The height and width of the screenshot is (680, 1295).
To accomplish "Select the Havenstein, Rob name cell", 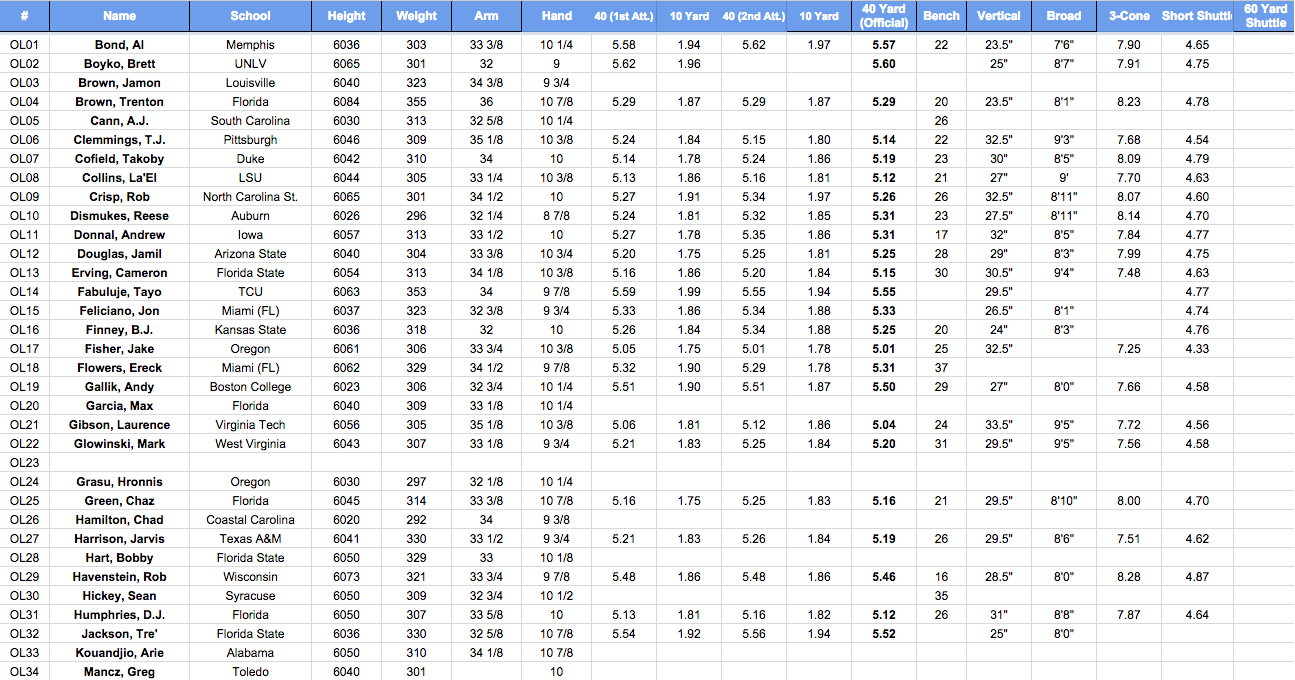I will coord(119,577).
